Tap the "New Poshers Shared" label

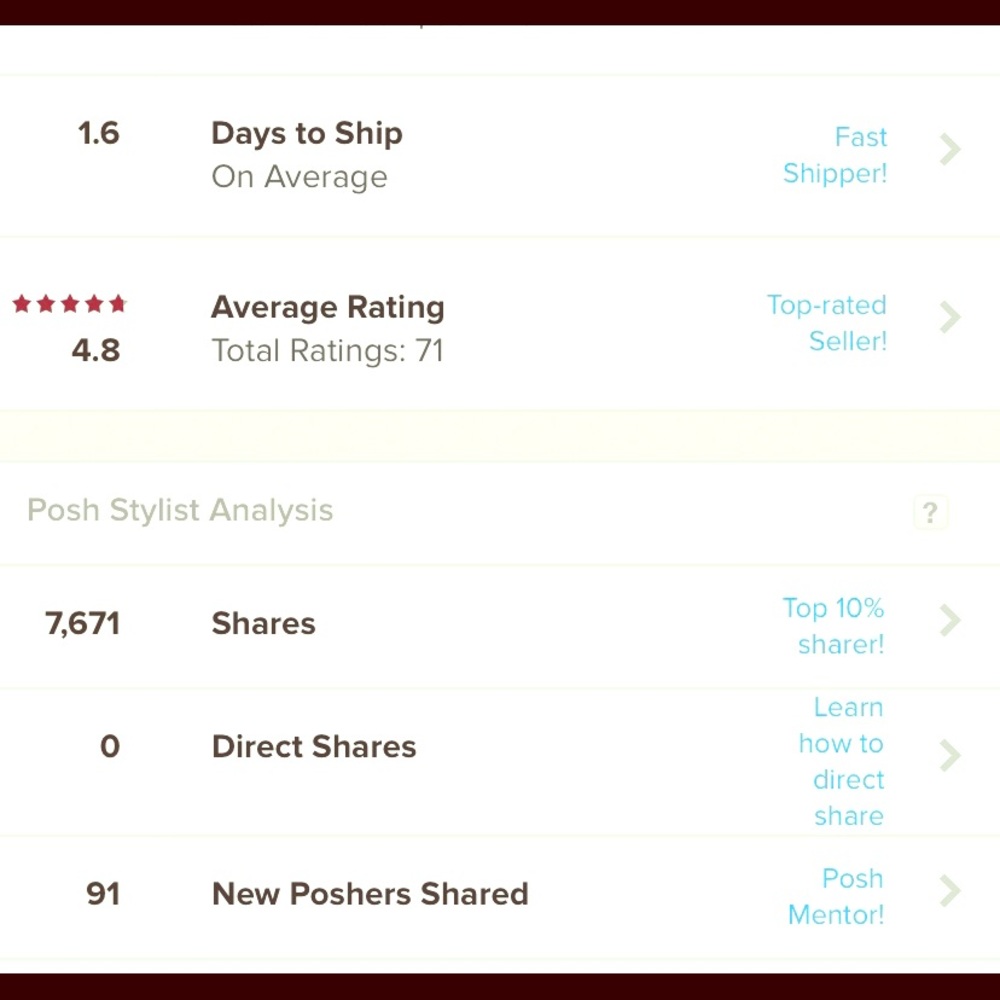(370, 894)
